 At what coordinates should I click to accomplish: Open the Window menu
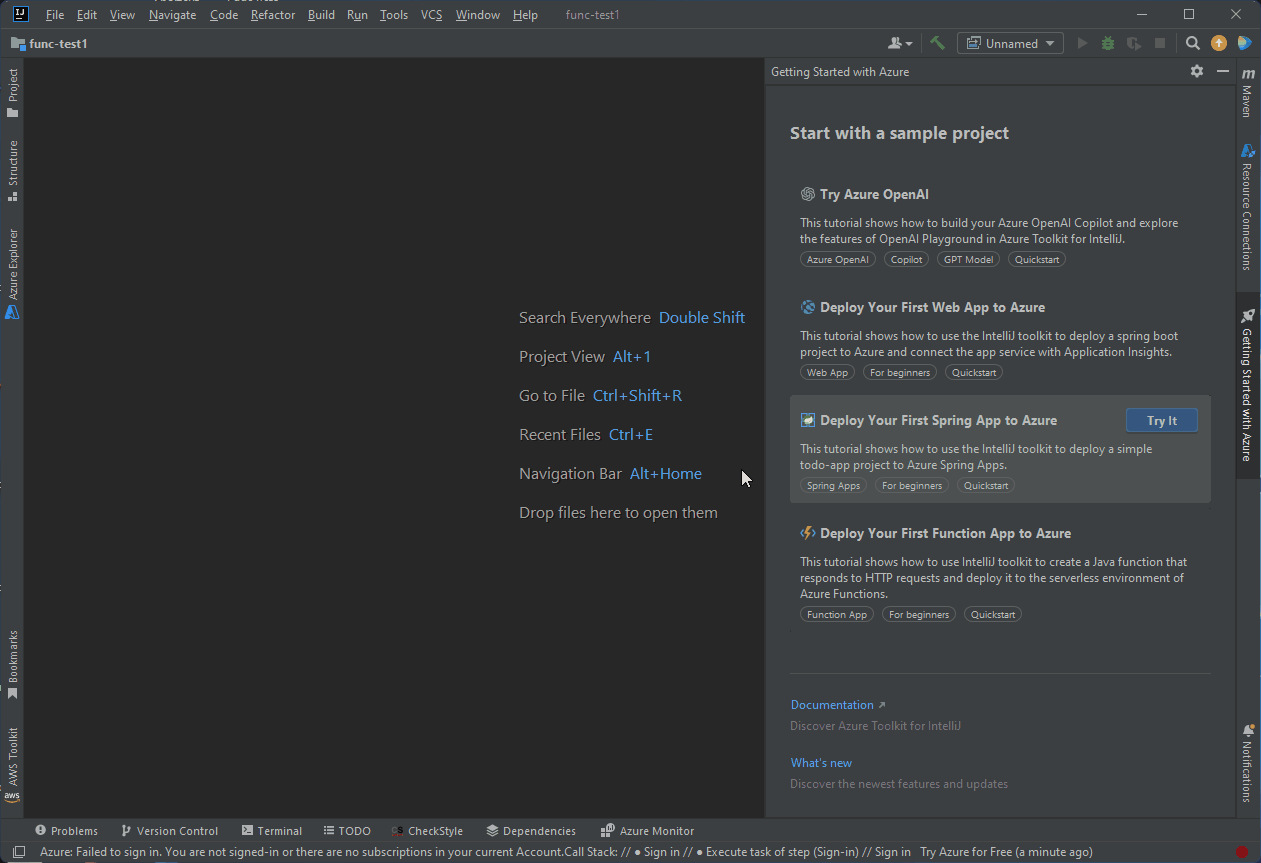(x=477, y=15)
